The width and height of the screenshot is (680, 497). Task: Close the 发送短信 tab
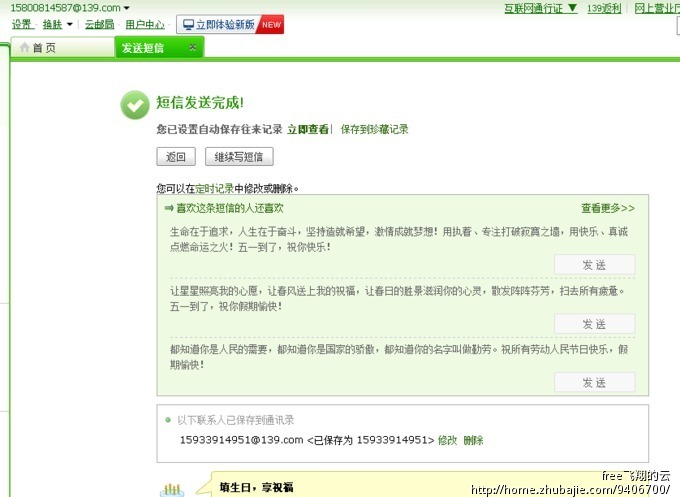click(193, 47)
